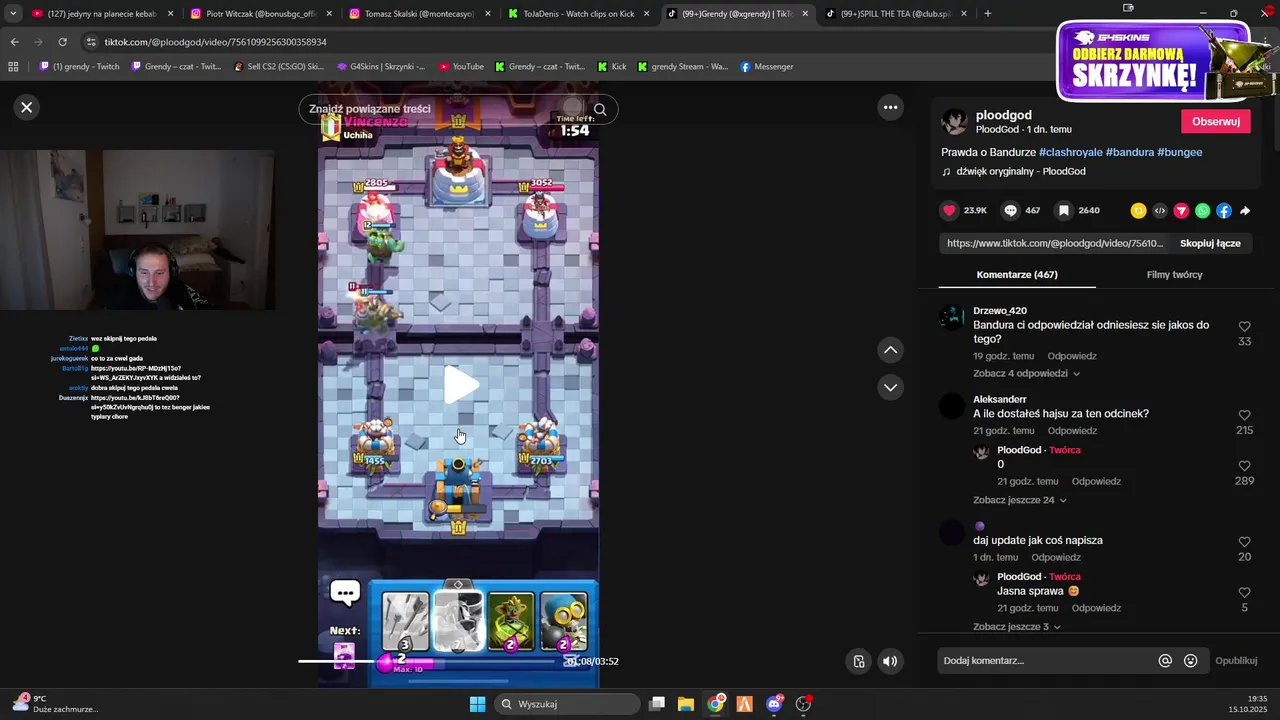This screenshot has width=1280, height=720.
Task: Open the browser tab search dropdown arrow
Action: 13,13
